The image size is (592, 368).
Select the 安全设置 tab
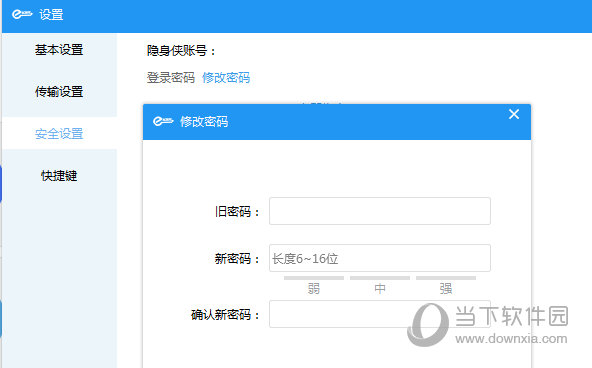click(x=59, y=134)
